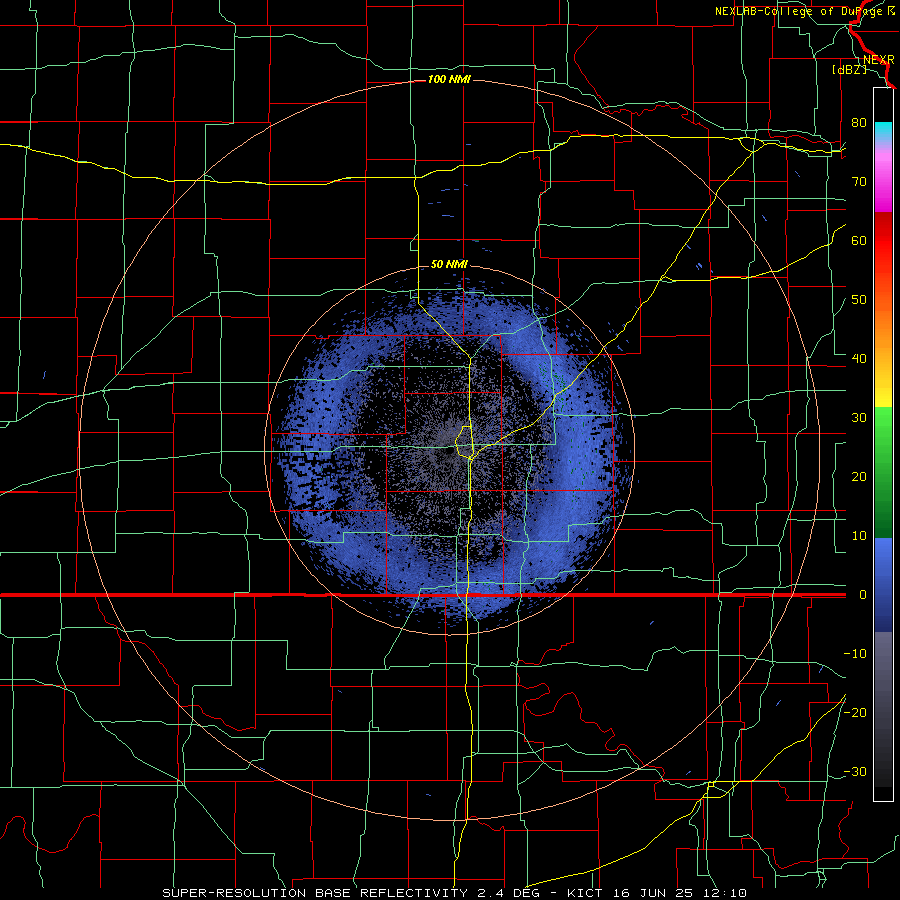Click the 70 value on the dBZ scale
This screenshot has height=900, width=900.
(x=859, y=181)
